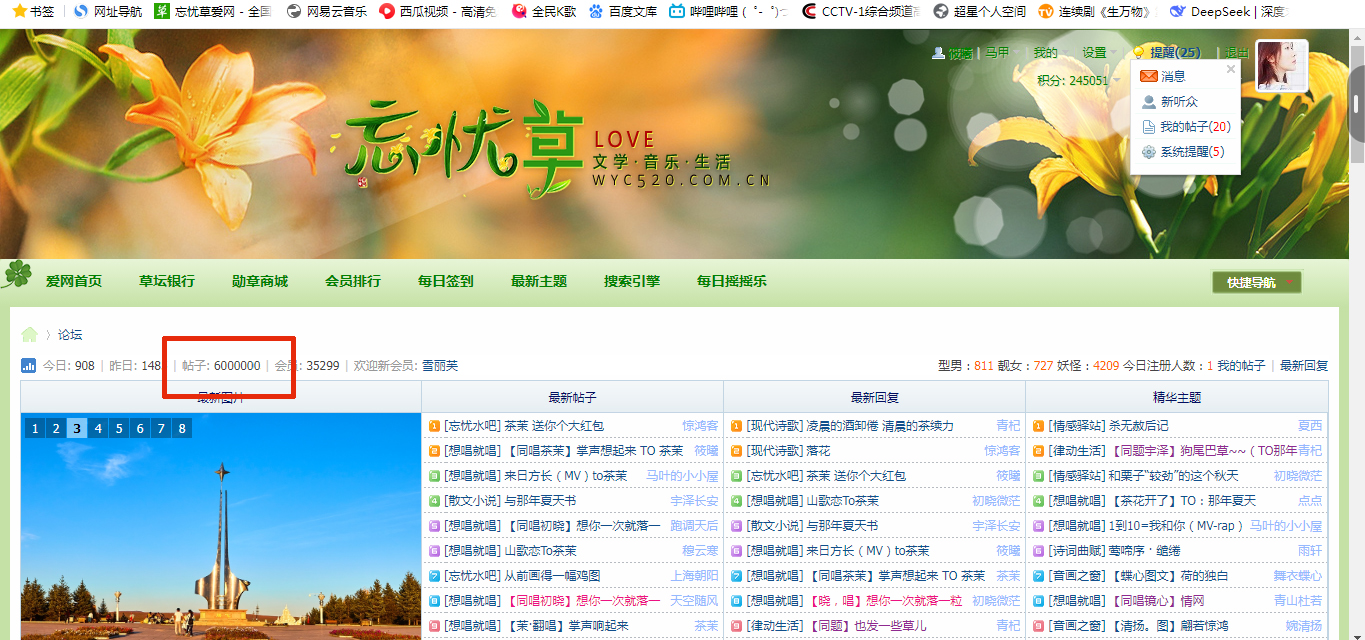Open 消息 via the envelope icon

(x=1149, y=76)
